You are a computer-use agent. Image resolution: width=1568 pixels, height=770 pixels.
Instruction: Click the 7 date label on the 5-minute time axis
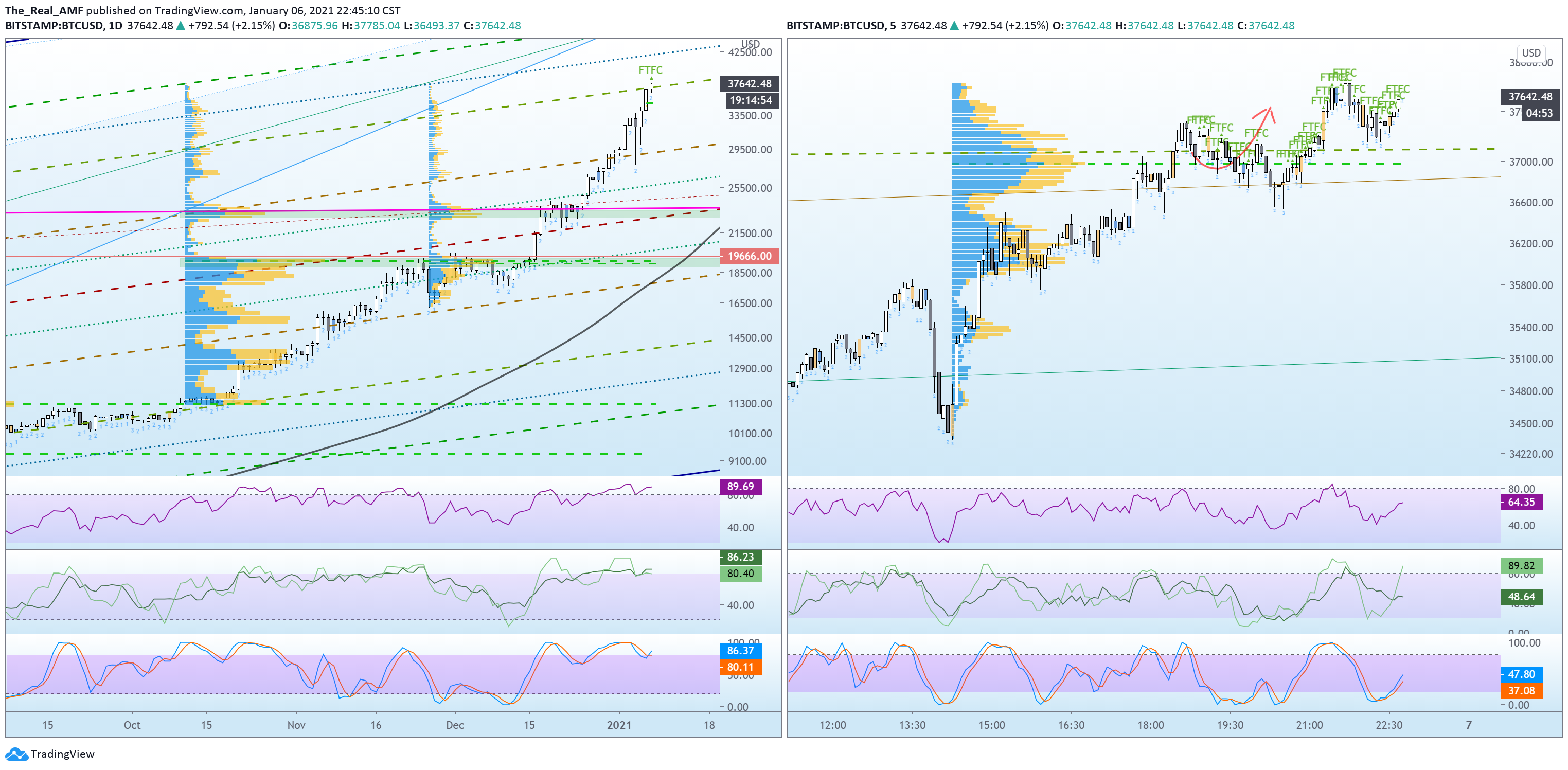point(1469,725)
